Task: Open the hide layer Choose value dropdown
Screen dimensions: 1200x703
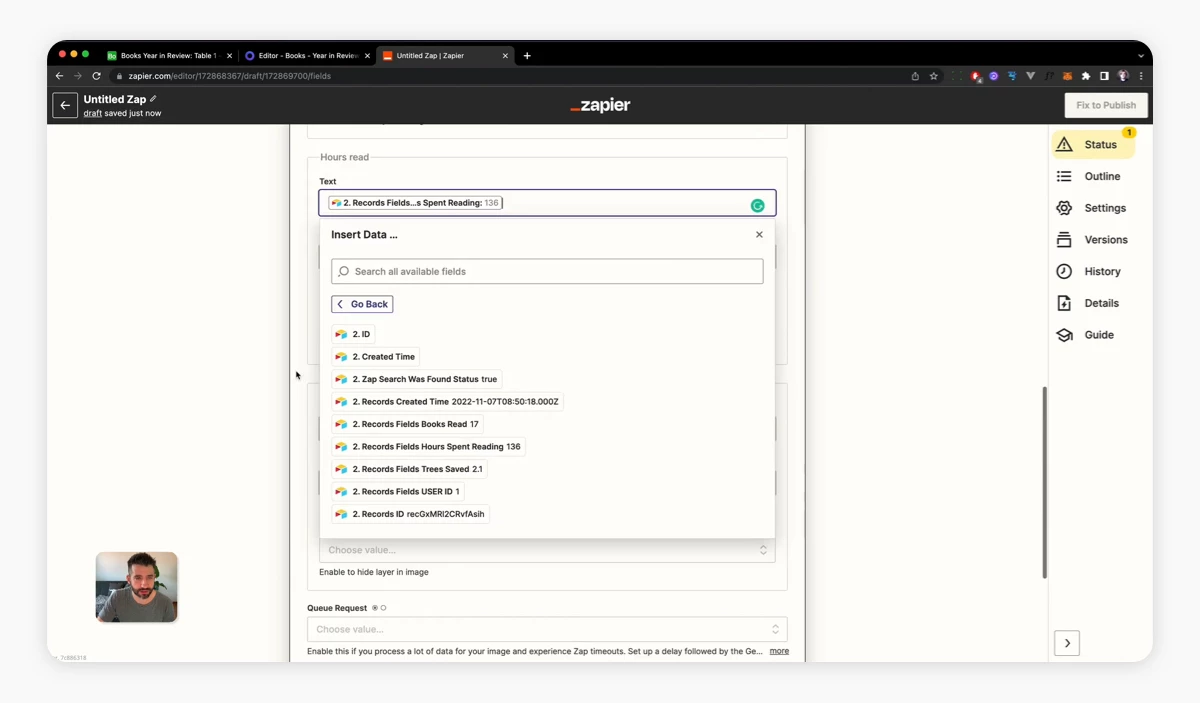Action: point(547,550)
